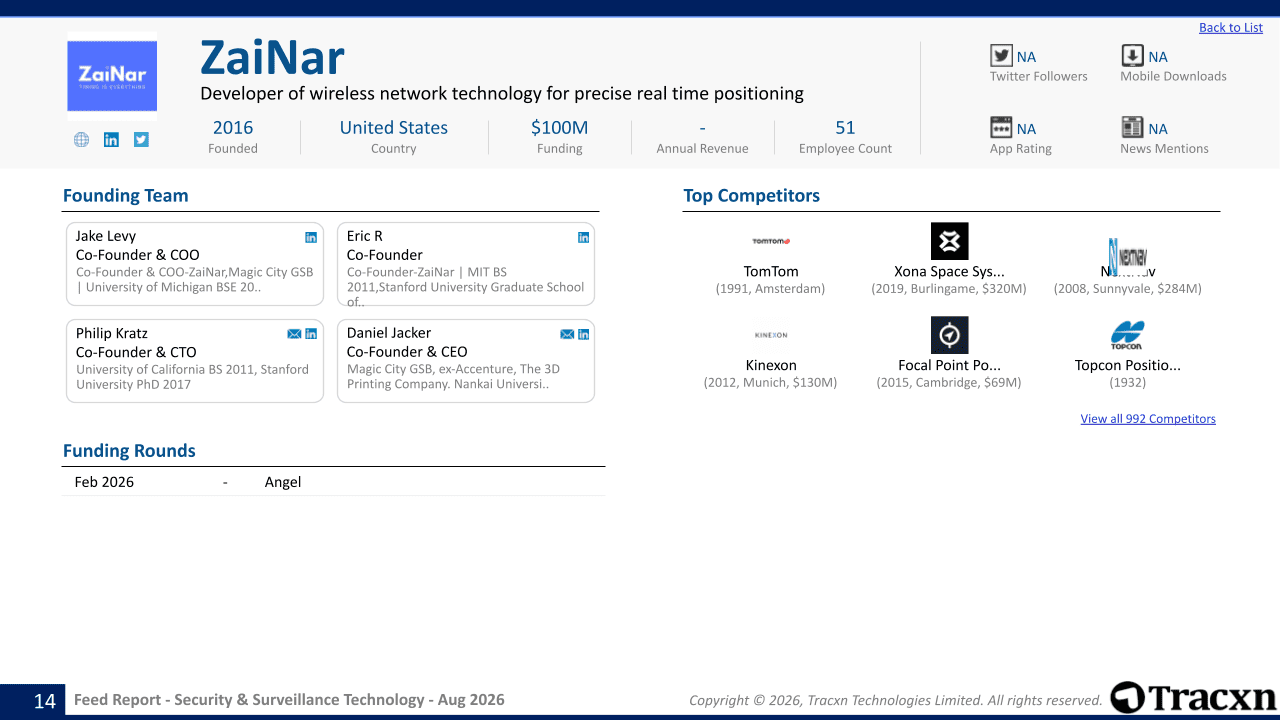This screenshot has height=720, width=1280.
Task: Click the 51 employee count value
Action: pos(846,127)
